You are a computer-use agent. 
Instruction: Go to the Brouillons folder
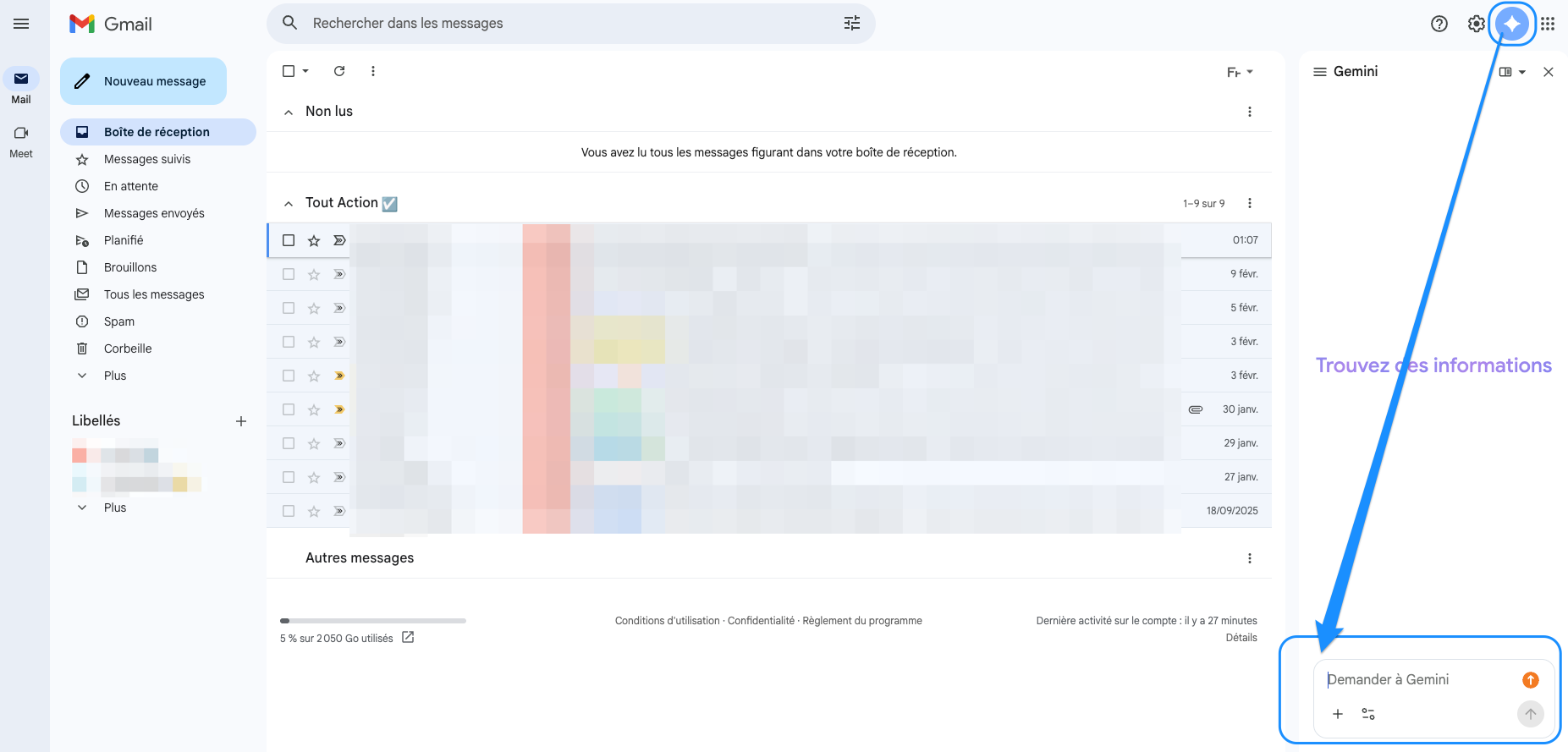pyautogui.click(x=130, y=267)
